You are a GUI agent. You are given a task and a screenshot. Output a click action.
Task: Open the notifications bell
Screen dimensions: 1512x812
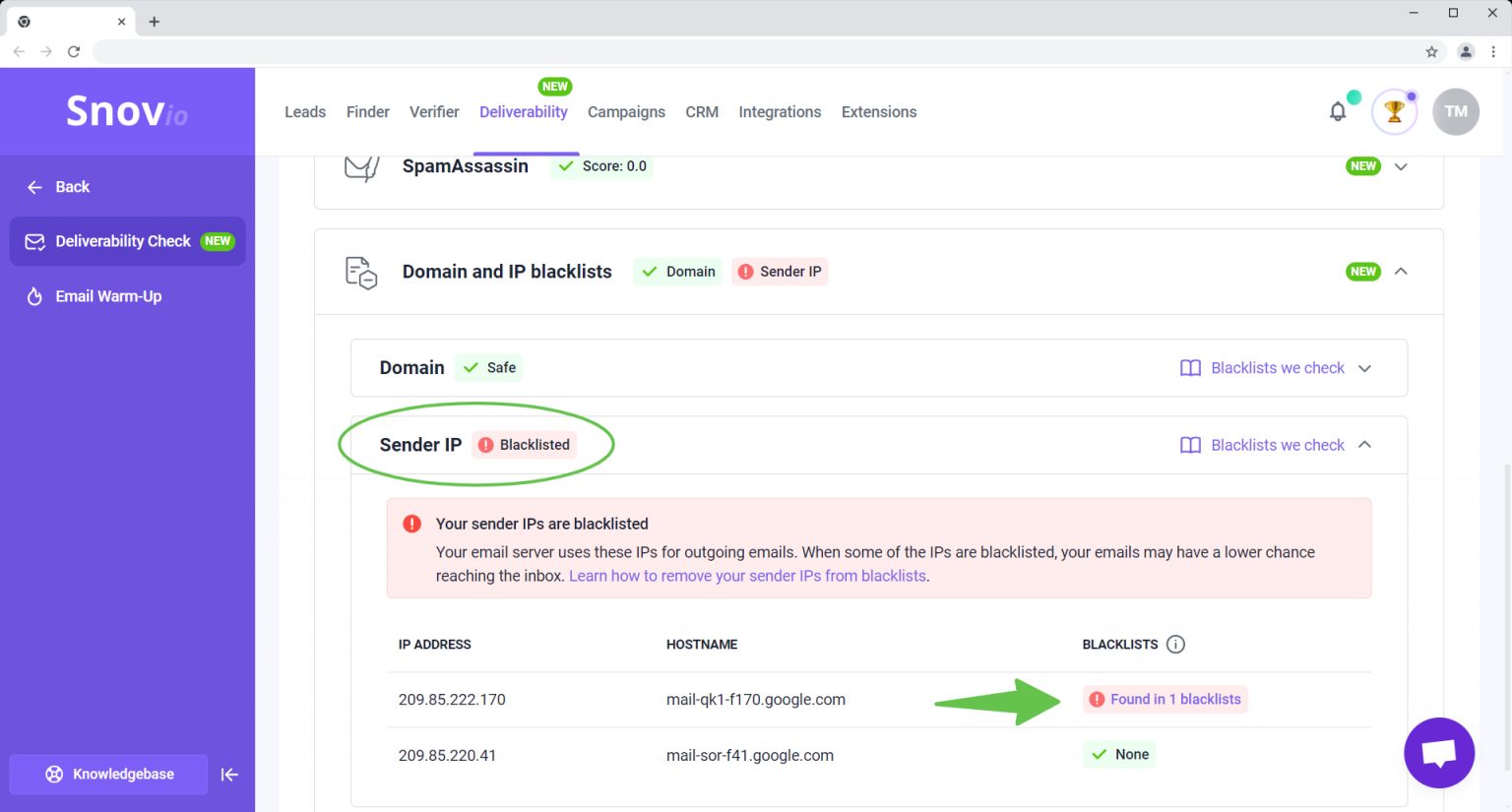click(1338, 111)
